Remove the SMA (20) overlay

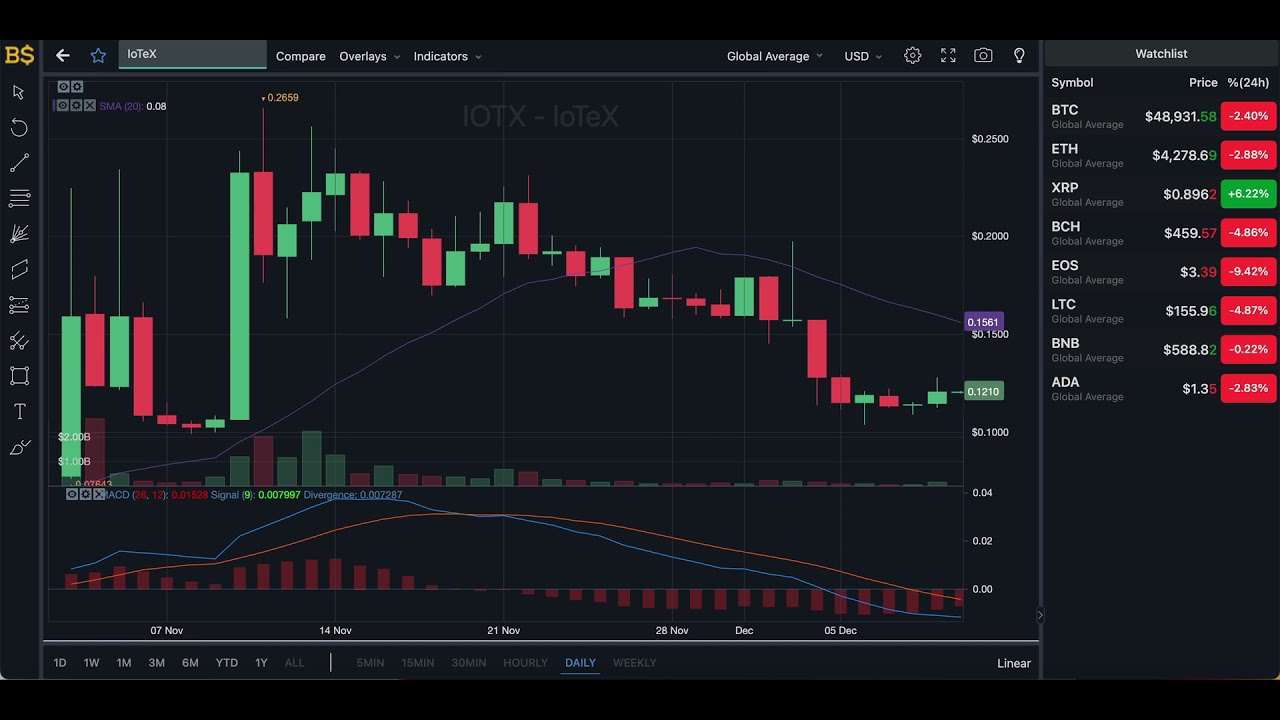pos(90,105)
